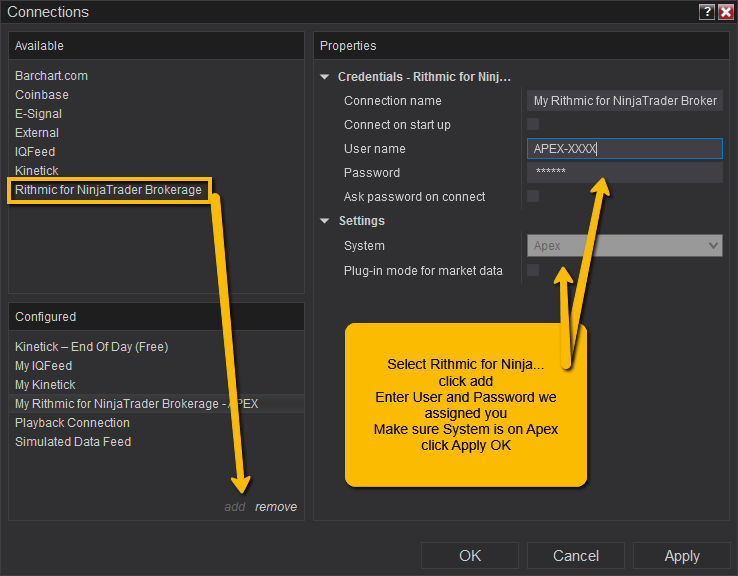738x576 pixels.
Task: Click the User name input field
Action: (x=625, y=149)
